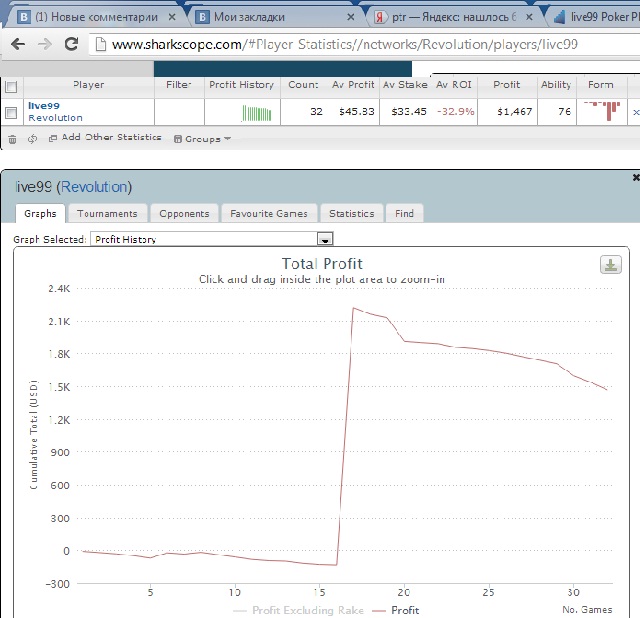
Task: Open the Tournaments tab
Action: [x=107, y=213]
